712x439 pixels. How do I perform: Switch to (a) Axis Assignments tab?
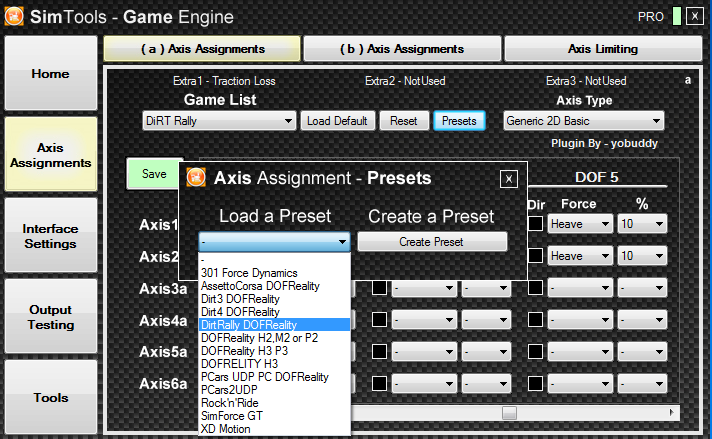[x=202, y=49]
